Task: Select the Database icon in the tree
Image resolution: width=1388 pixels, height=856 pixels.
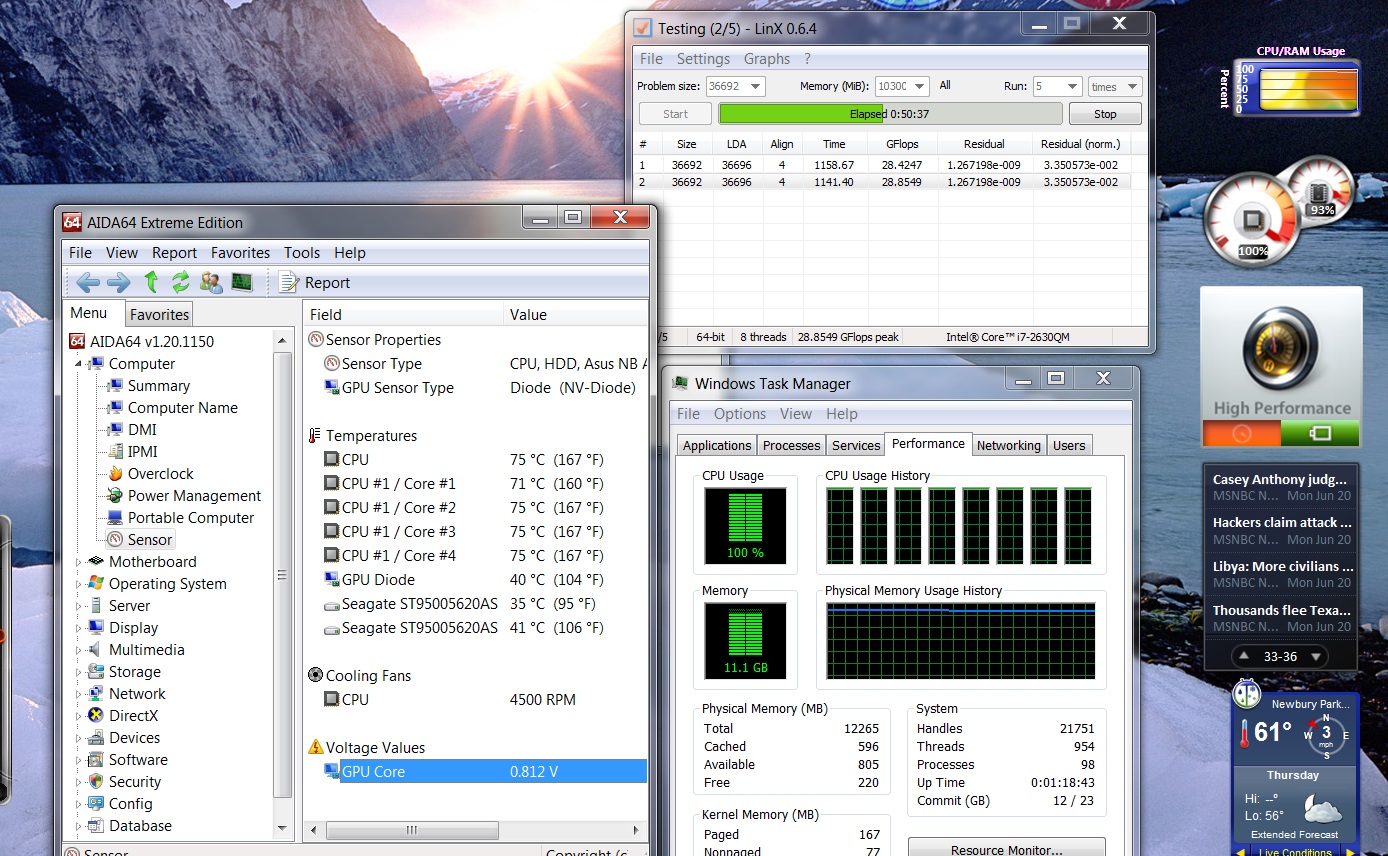Action: click(x=96, y=826)
